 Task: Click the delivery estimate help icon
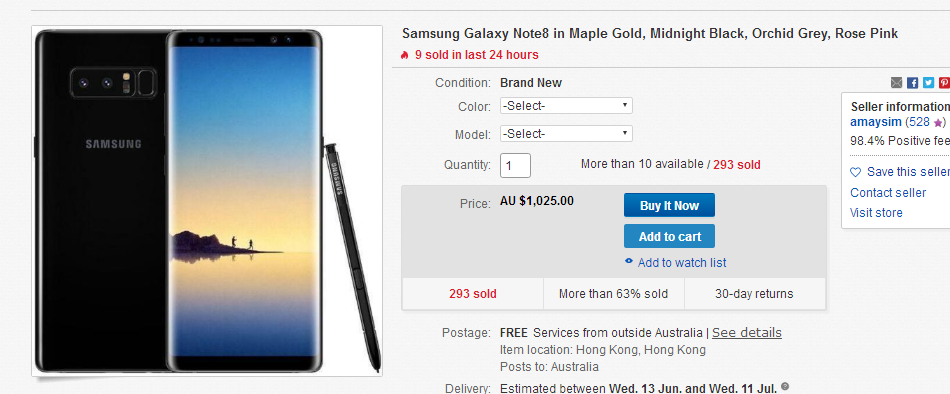point(785,386)
